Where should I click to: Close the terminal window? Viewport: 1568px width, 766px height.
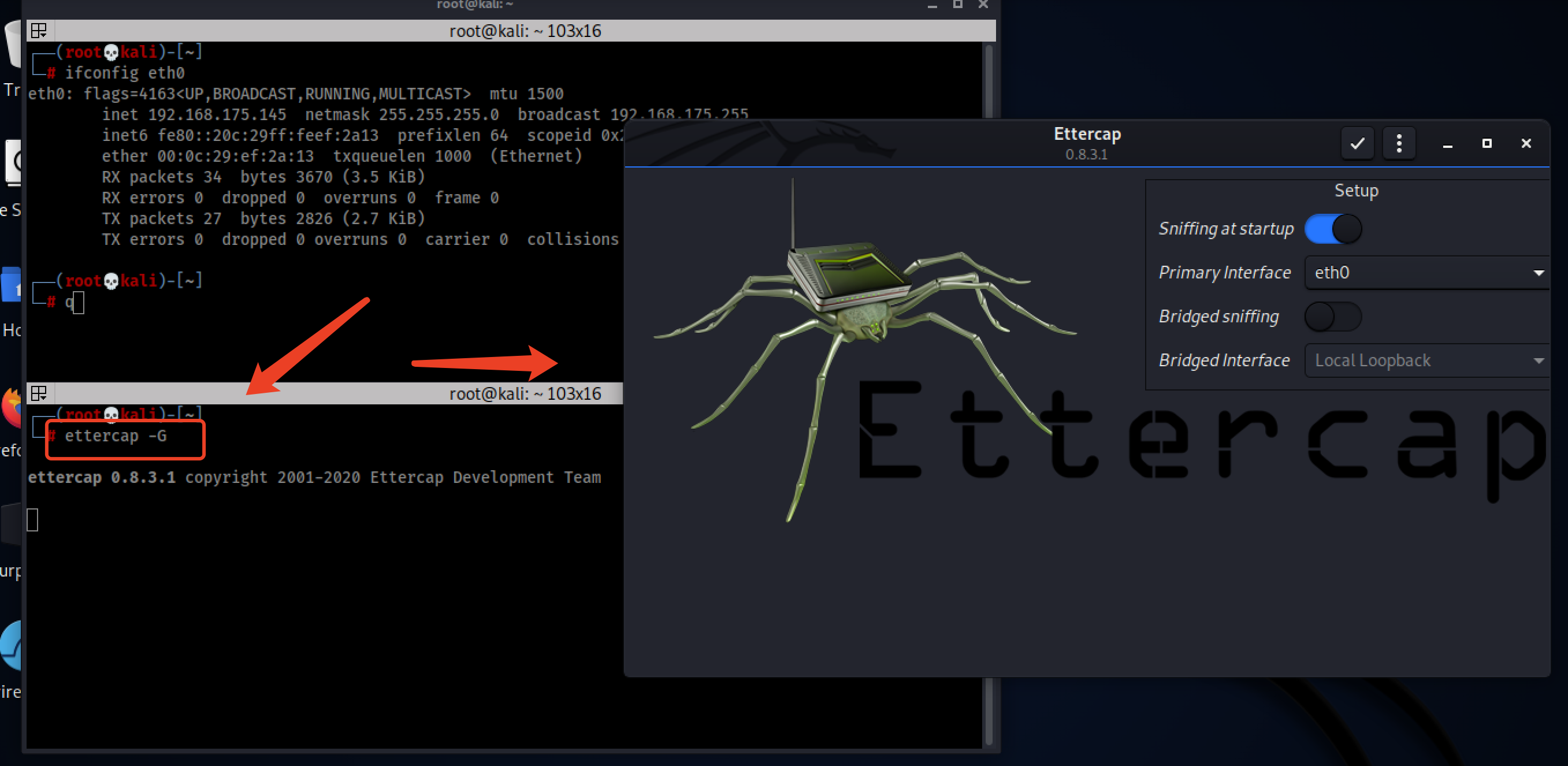click(x=983, y=4)
